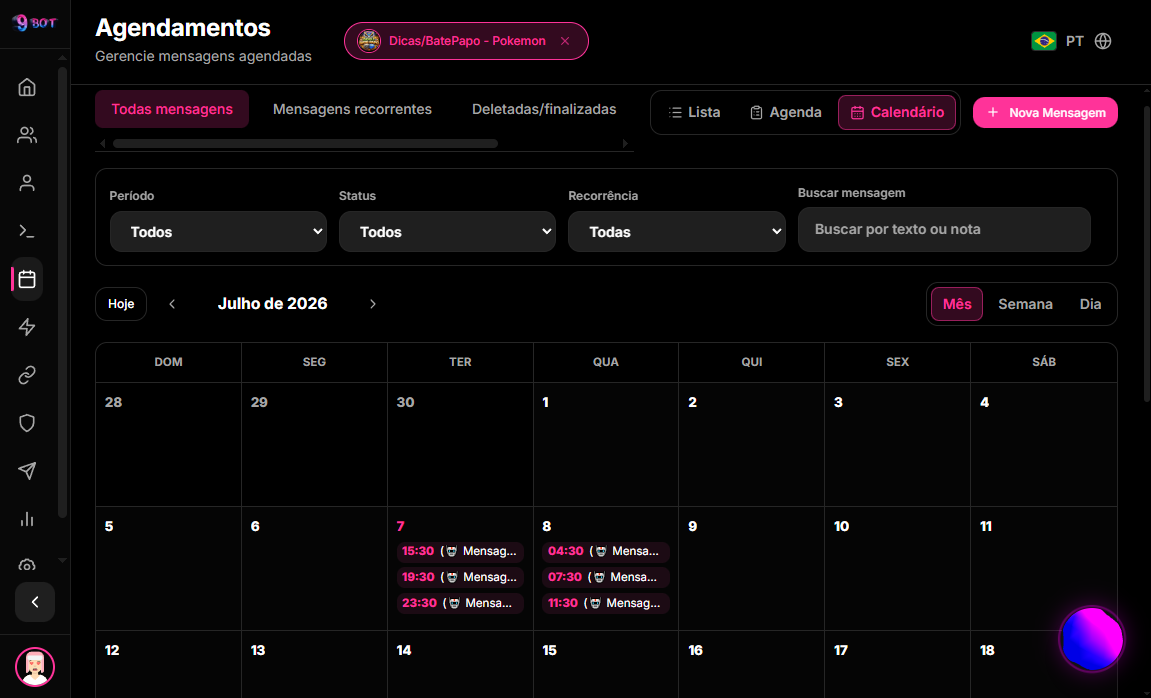Remove the Dicas/BatePapo - Pokemon group chip
This screenshot has height=698, width=1151.
(x=564, y=41)
